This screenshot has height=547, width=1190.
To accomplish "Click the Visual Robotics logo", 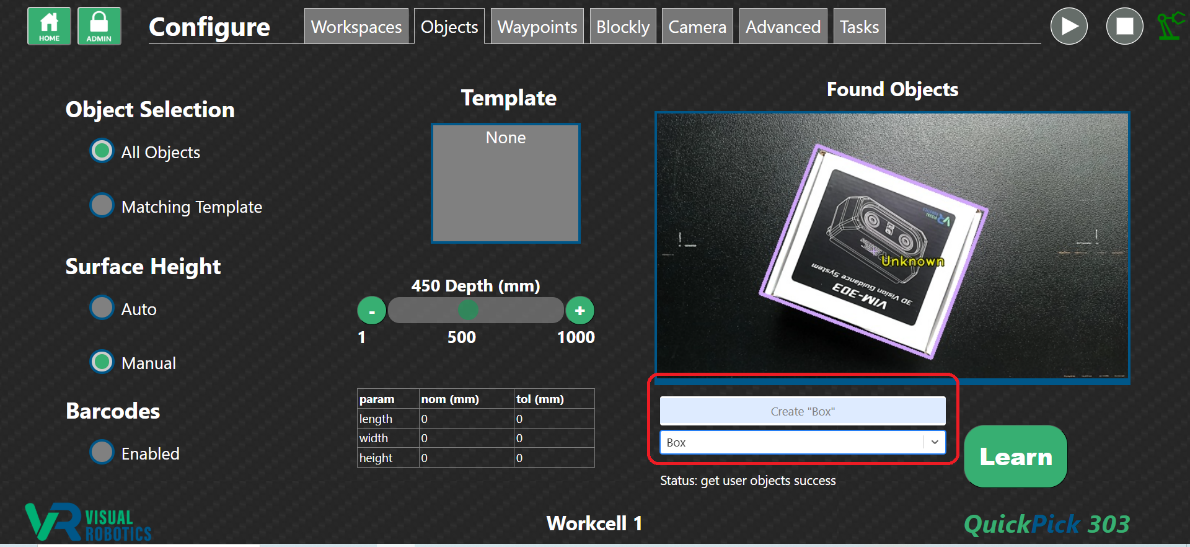I will coord(88,521).
